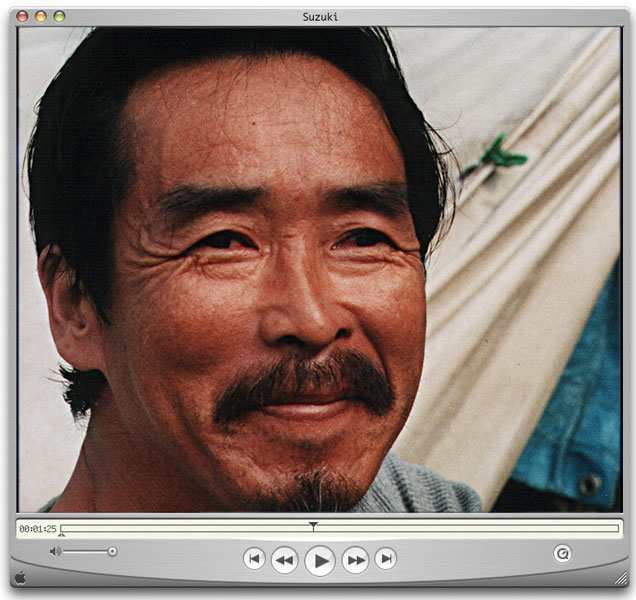636x600 pixels.
Task: Click the selection-start marker below timeline
Action: (61, 534)
